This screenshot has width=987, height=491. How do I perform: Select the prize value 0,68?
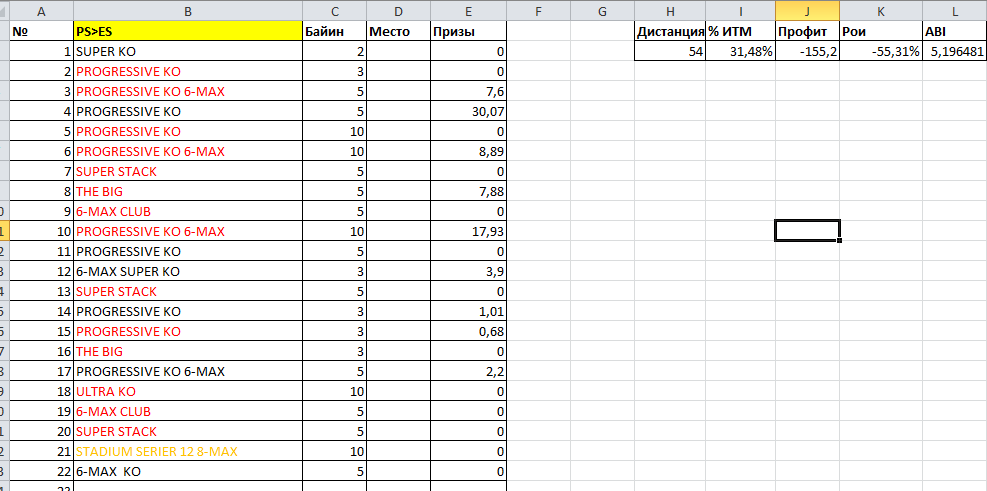[x=468, y=332]
